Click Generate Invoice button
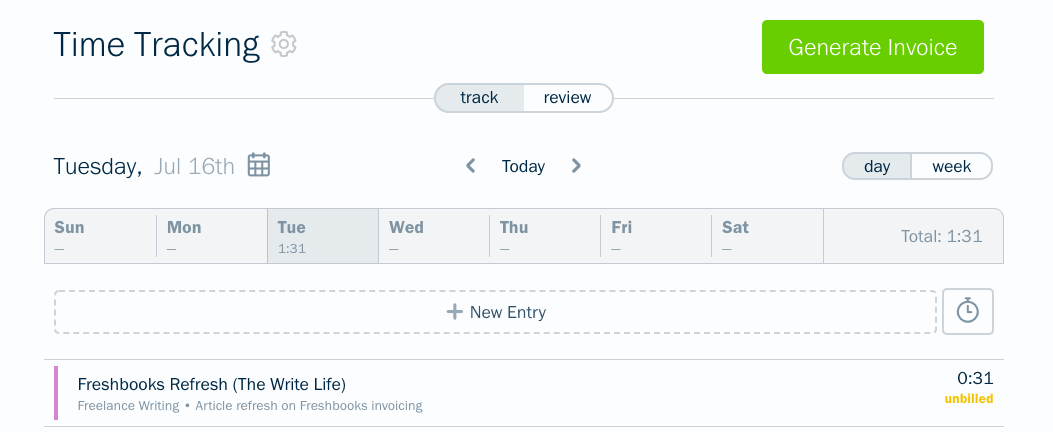The width and height of the screenshot is (1053, 432). pos(872,47)
